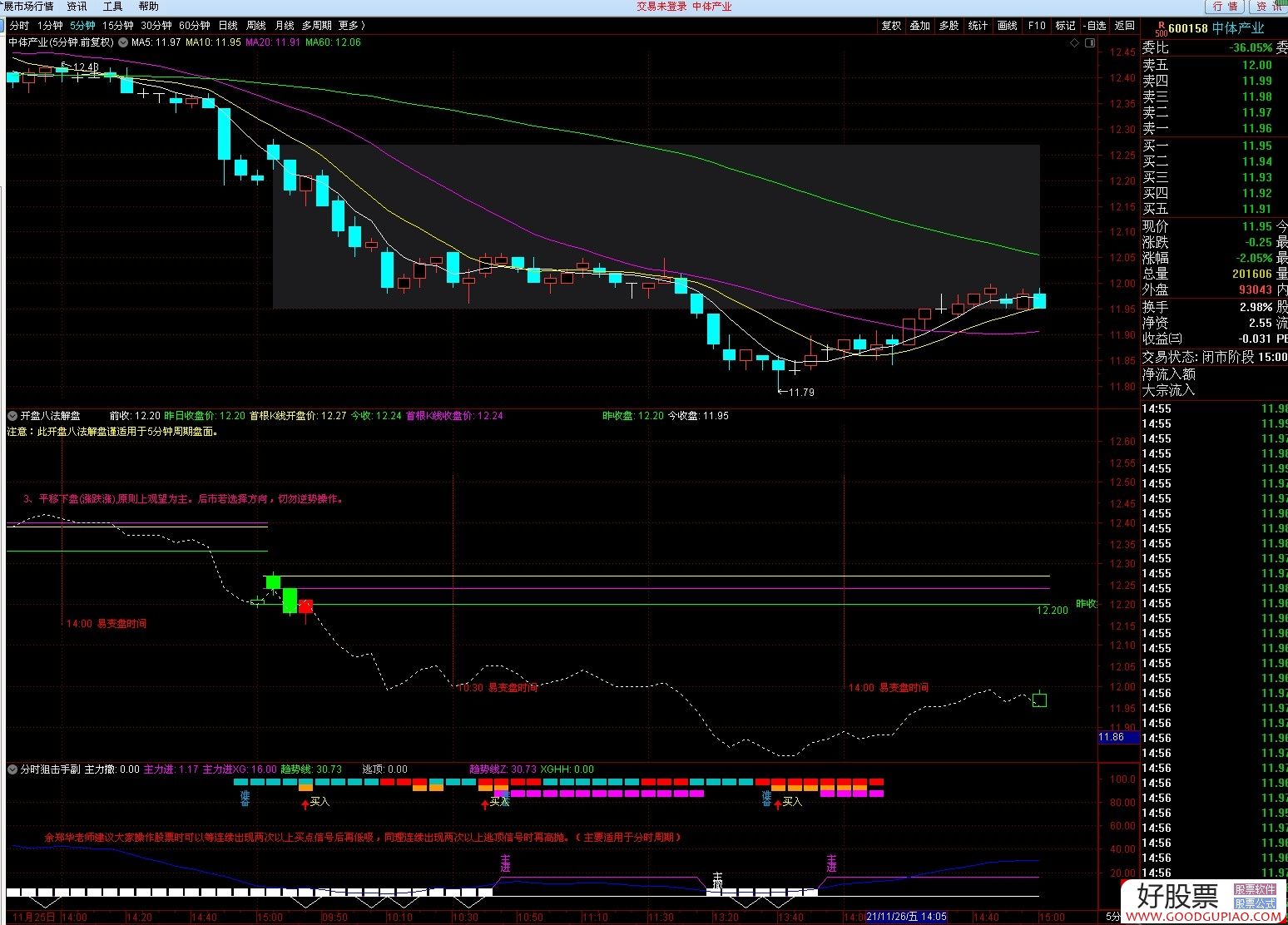Click the 现价 value 11.95
This screenshot has height=925, width=1288.
coord(1256,226)
